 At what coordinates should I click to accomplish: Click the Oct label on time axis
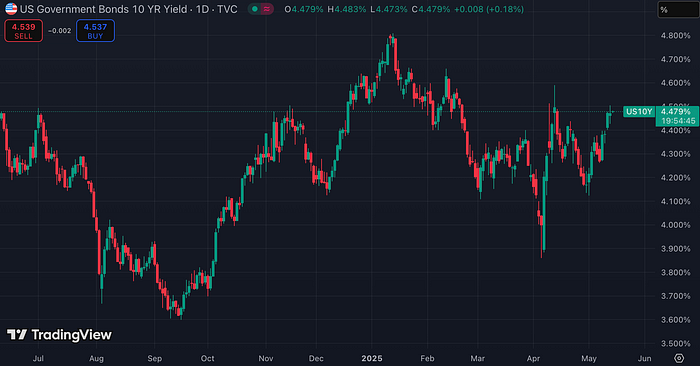pos(208,358)
